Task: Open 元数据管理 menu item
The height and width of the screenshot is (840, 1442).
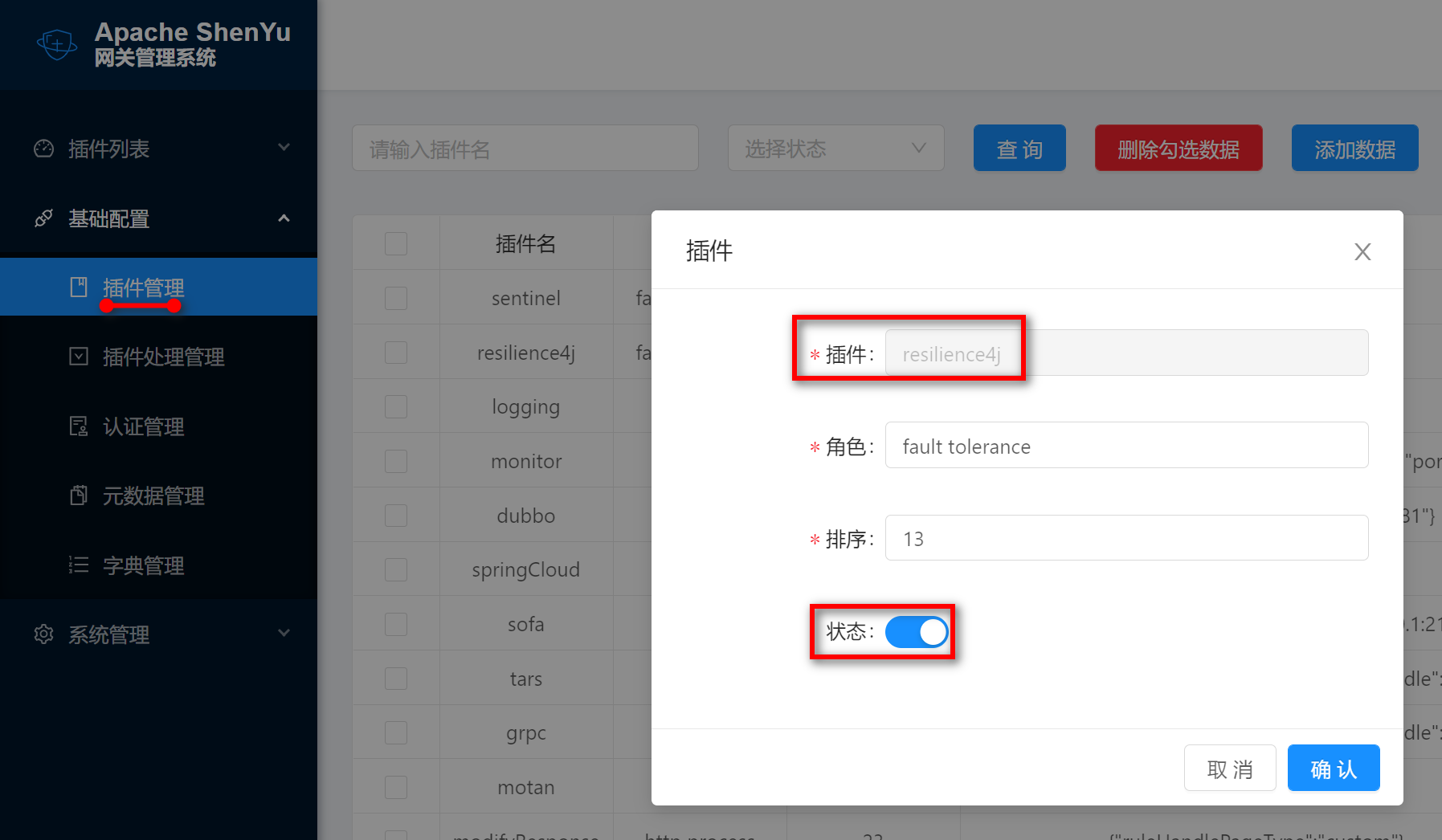Action: pos(153,496)
